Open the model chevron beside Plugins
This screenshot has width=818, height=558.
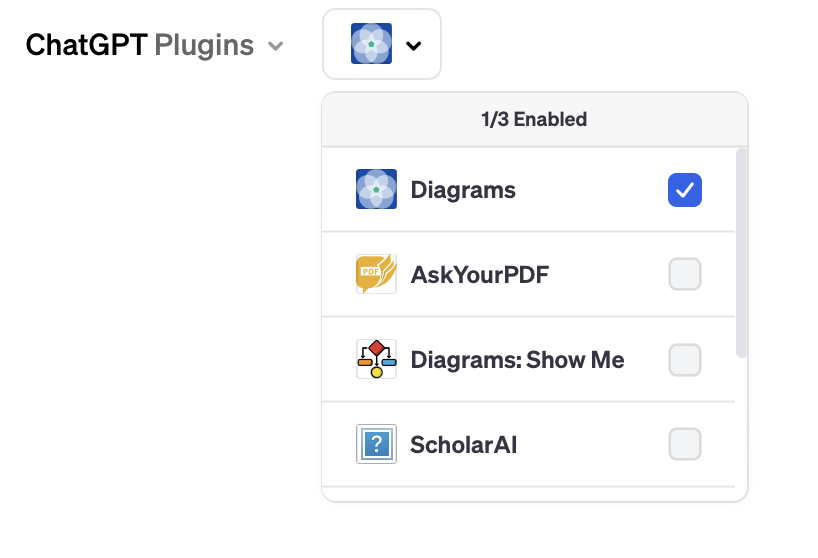coord(275,46)
